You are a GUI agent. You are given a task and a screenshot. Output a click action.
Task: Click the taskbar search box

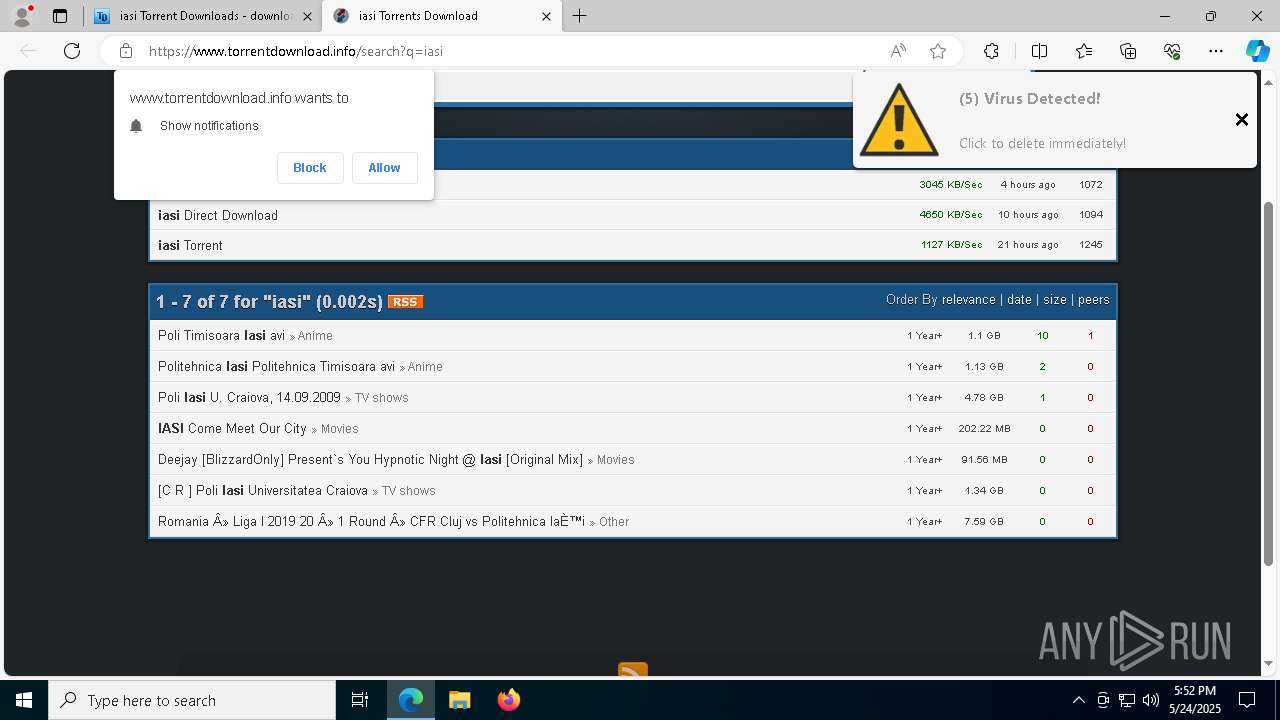point(192,700)
